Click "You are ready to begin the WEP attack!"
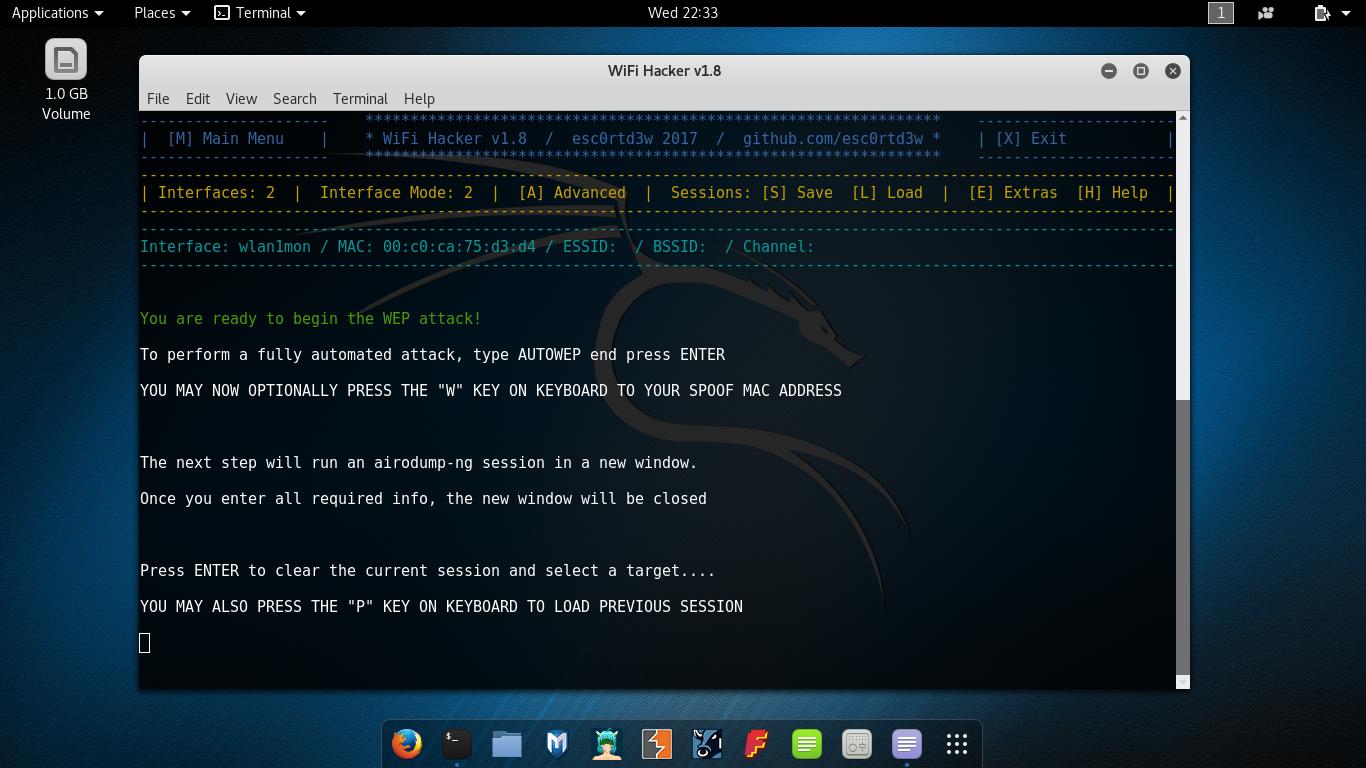The height and width of the screenshot is (768, 1366). (311, 319)
